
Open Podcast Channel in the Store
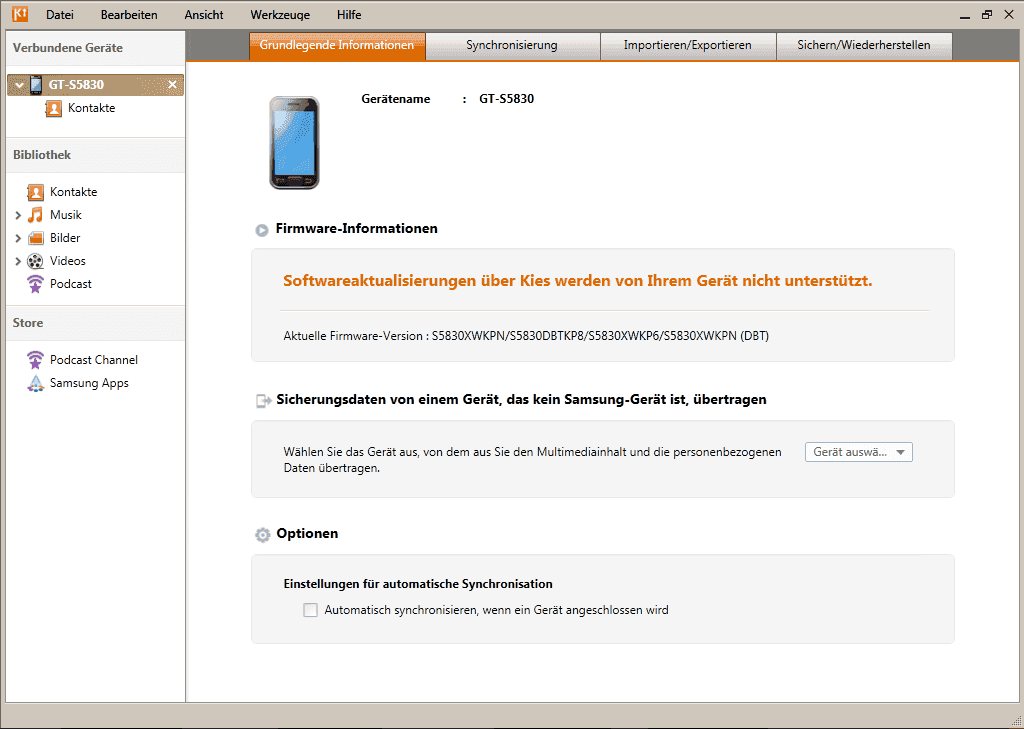pos(94,360)
